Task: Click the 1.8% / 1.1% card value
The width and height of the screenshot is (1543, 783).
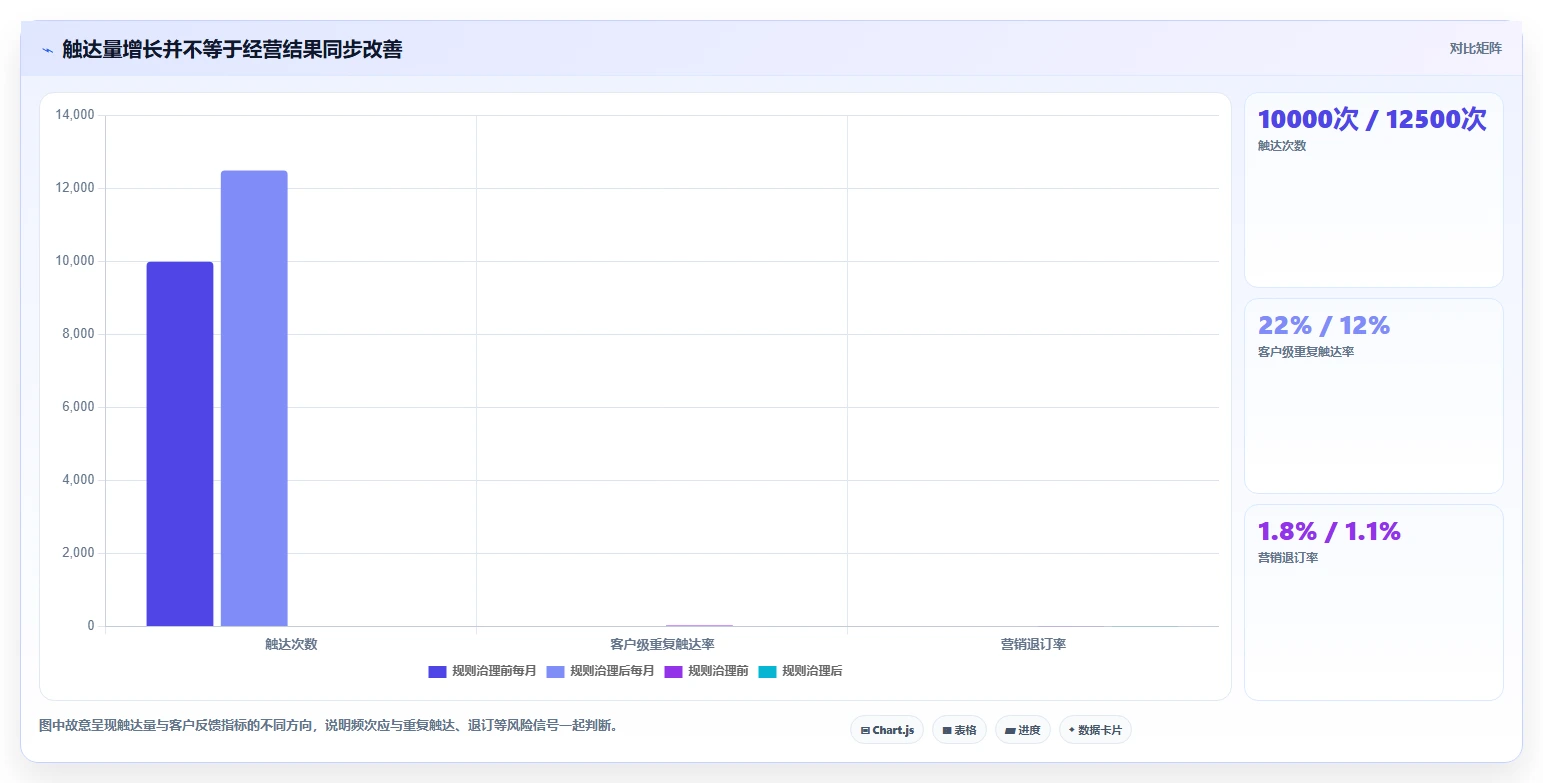Action: [1329, 531]
